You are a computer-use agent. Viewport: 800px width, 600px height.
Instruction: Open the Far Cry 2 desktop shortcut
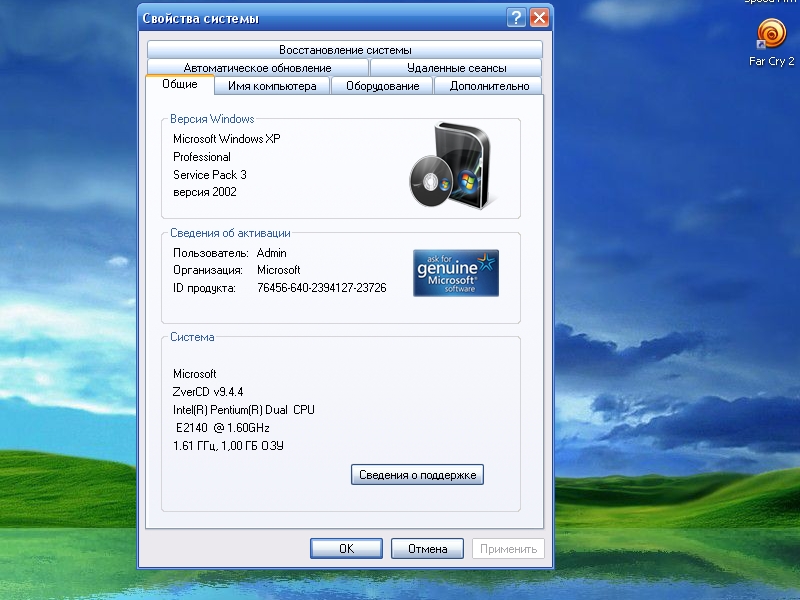771,43
